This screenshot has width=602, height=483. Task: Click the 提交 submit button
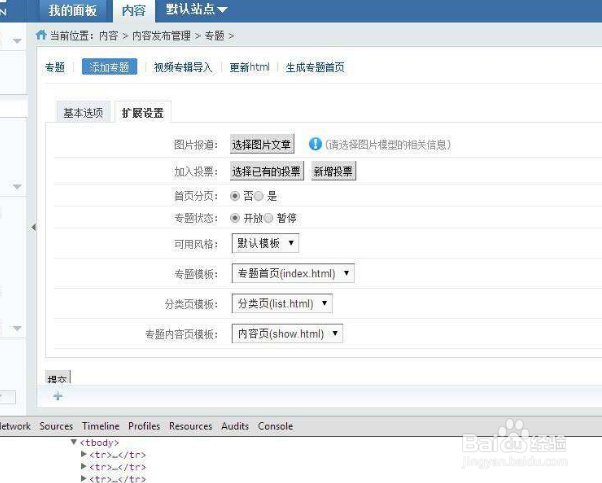58,377
